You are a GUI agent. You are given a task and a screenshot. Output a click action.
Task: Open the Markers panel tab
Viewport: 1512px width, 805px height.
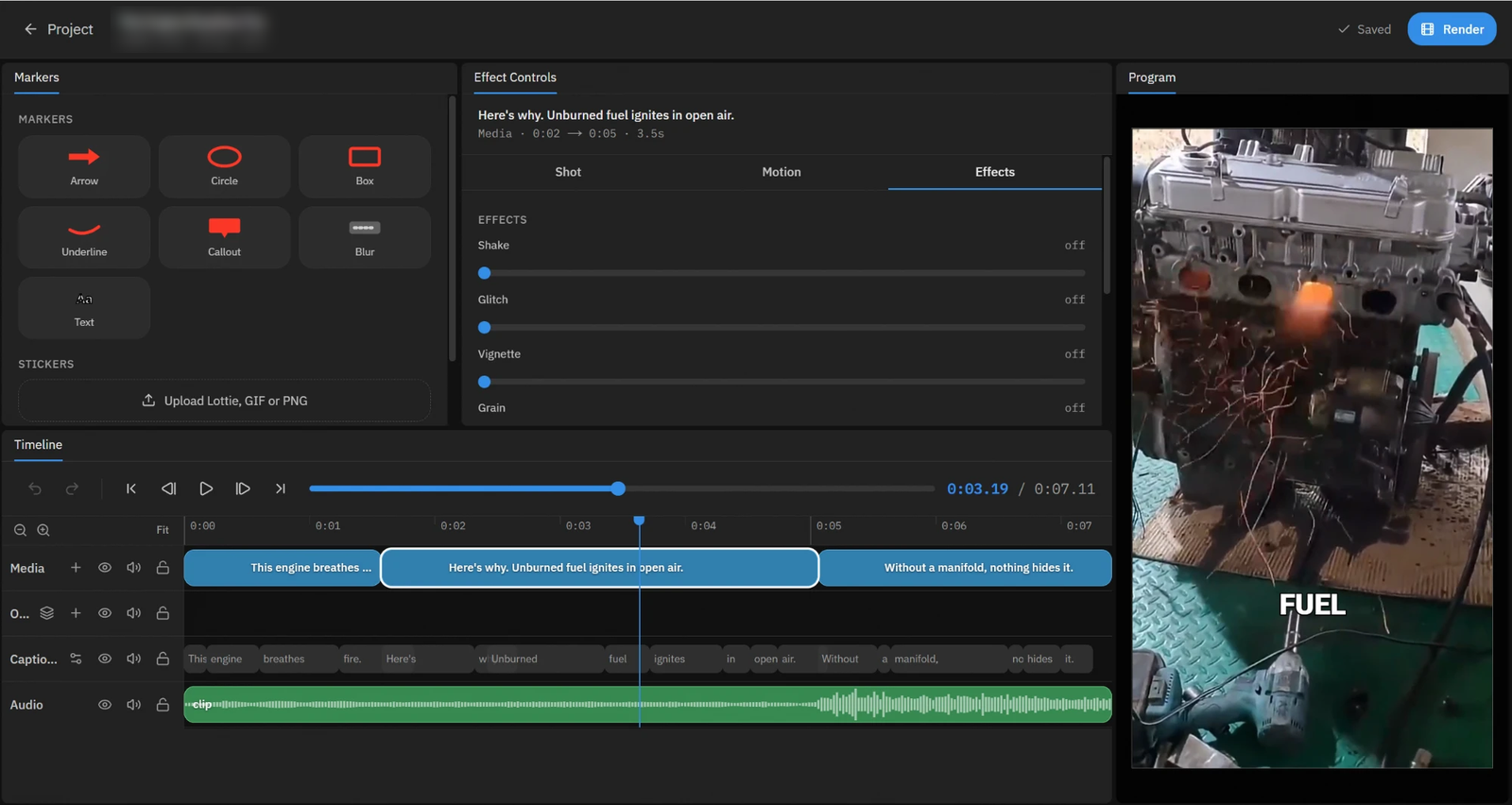tap(37, 77)
